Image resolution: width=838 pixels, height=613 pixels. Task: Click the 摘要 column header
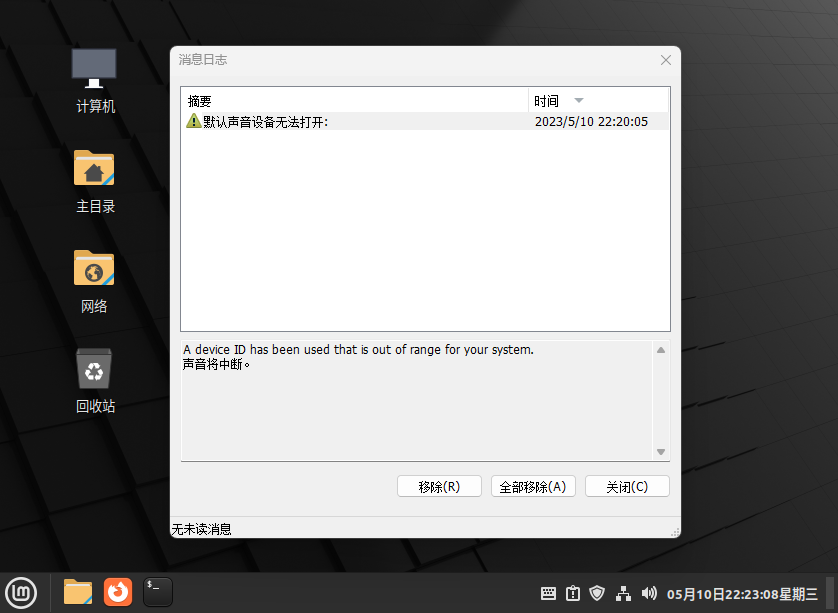[x=355, y=100]
